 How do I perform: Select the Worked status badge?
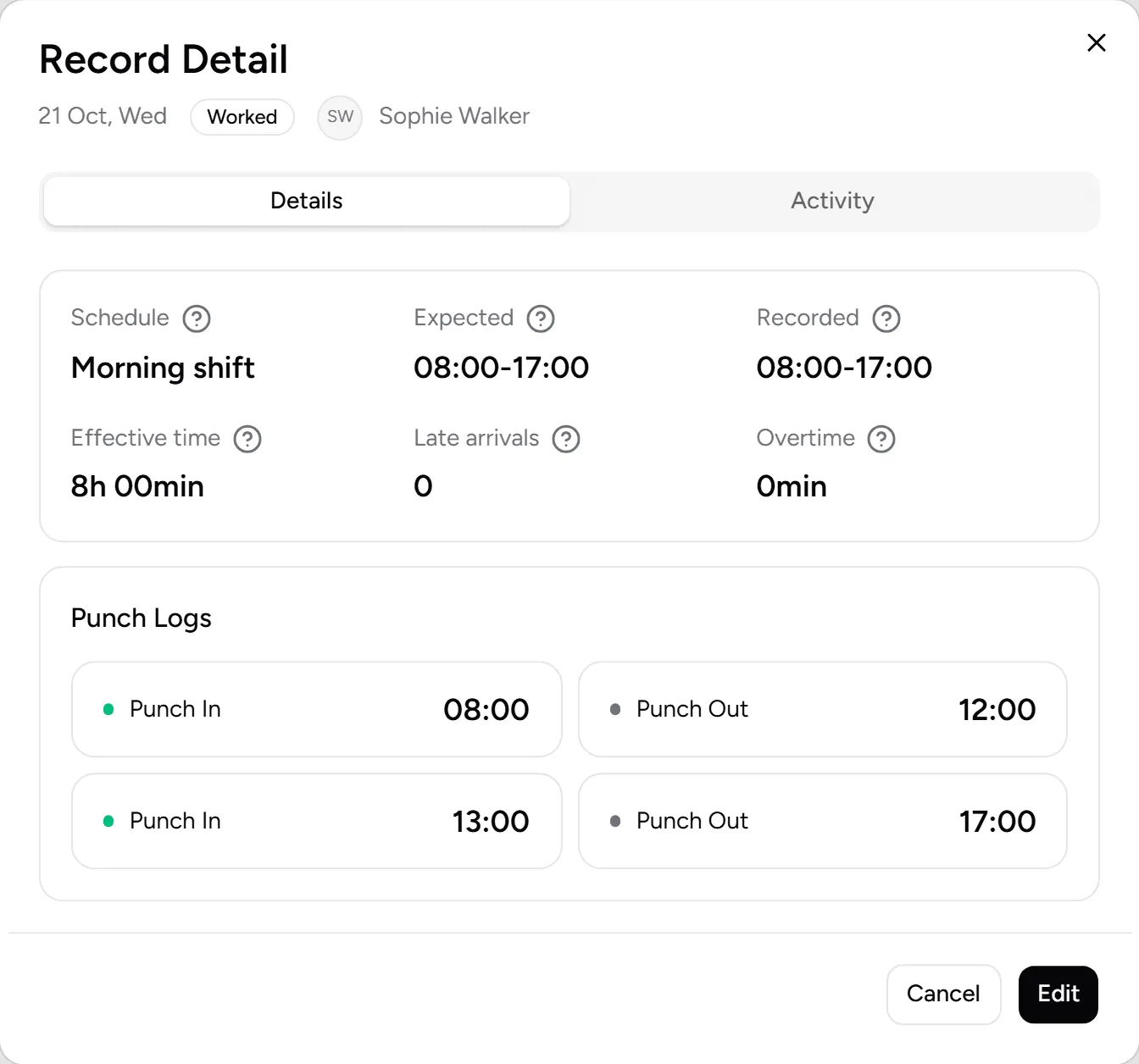tap(242, 117)
